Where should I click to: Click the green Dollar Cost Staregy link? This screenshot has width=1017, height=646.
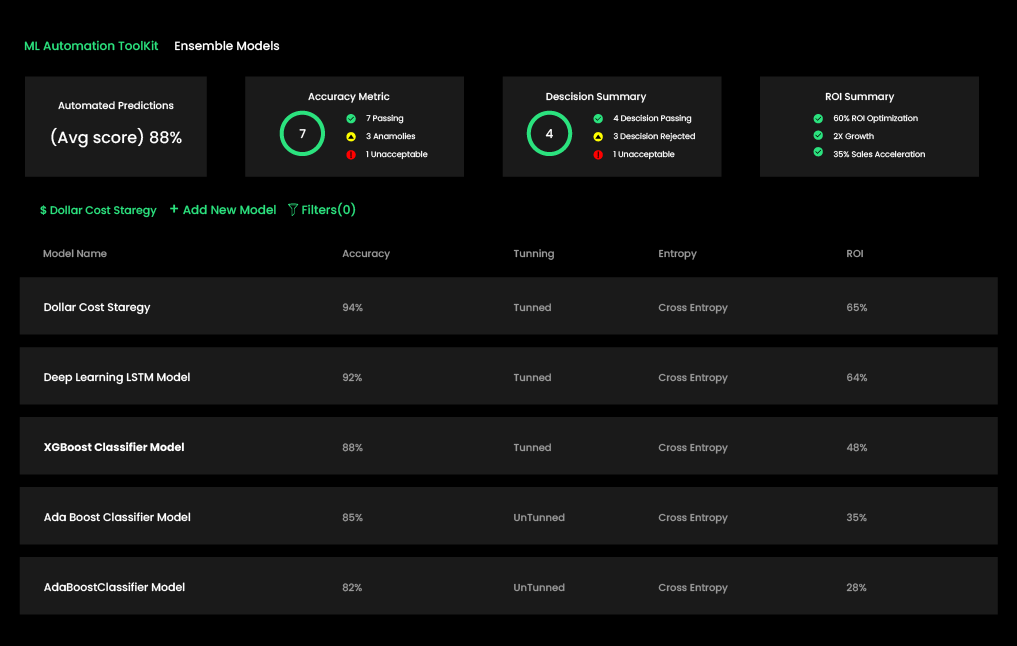coord(98,211)
